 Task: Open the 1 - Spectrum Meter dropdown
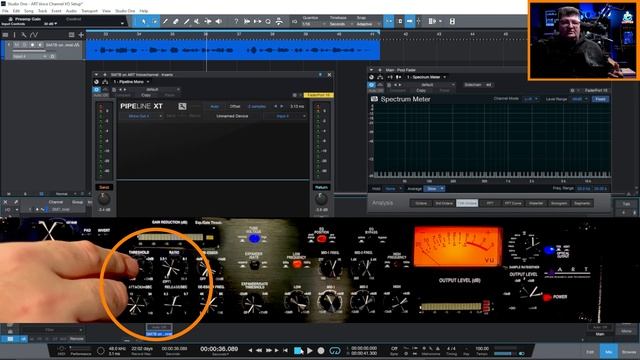(x=426, y=77)
